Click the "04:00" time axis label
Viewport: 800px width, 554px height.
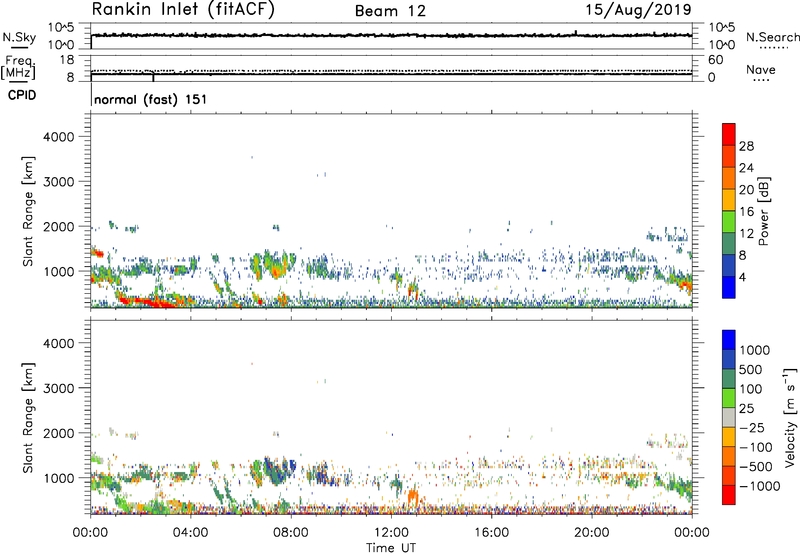tap(190, 532)
